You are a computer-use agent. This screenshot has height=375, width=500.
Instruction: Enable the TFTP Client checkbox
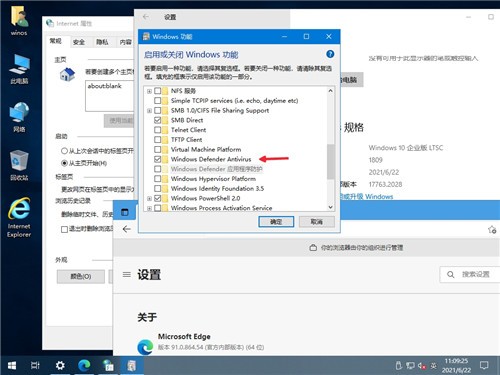pyautogui.click(x=158, y=139)
